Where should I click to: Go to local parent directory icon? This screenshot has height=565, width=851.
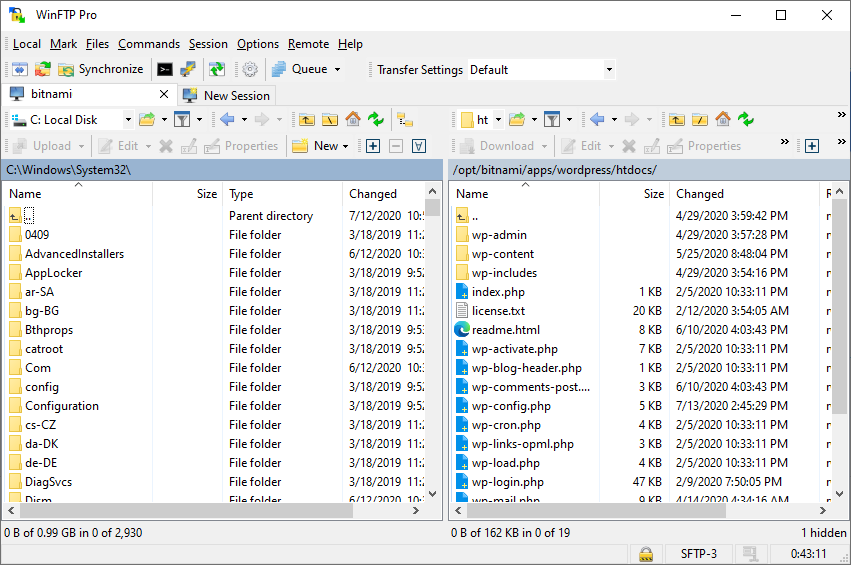(x=307, y=119)
